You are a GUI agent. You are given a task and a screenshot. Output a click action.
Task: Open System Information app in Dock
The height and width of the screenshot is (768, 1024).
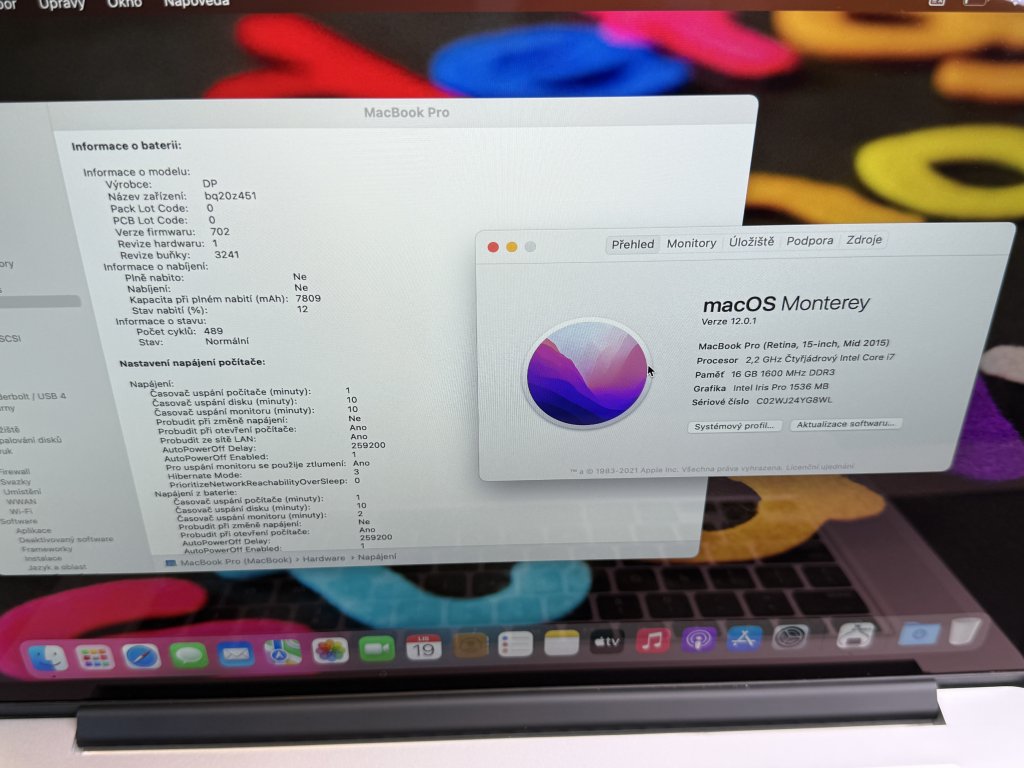click(x=856, y=634)
